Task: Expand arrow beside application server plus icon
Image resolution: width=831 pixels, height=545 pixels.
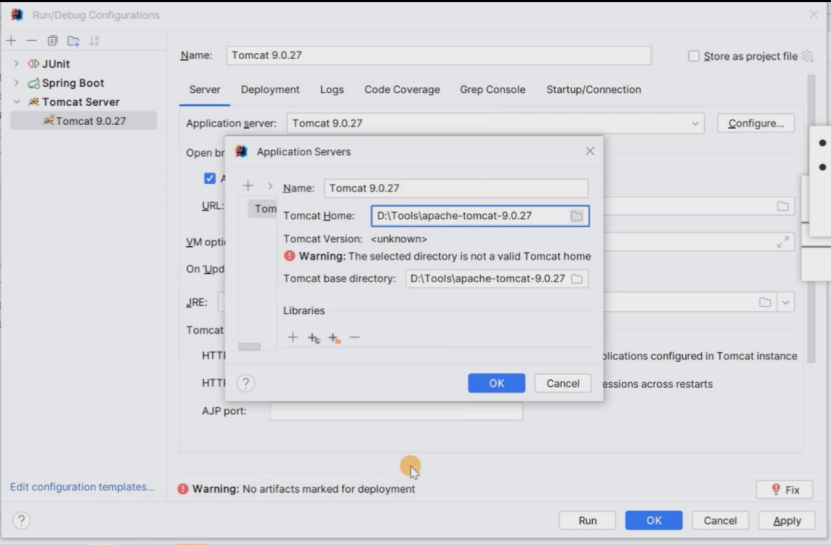Action: [270, 186]
